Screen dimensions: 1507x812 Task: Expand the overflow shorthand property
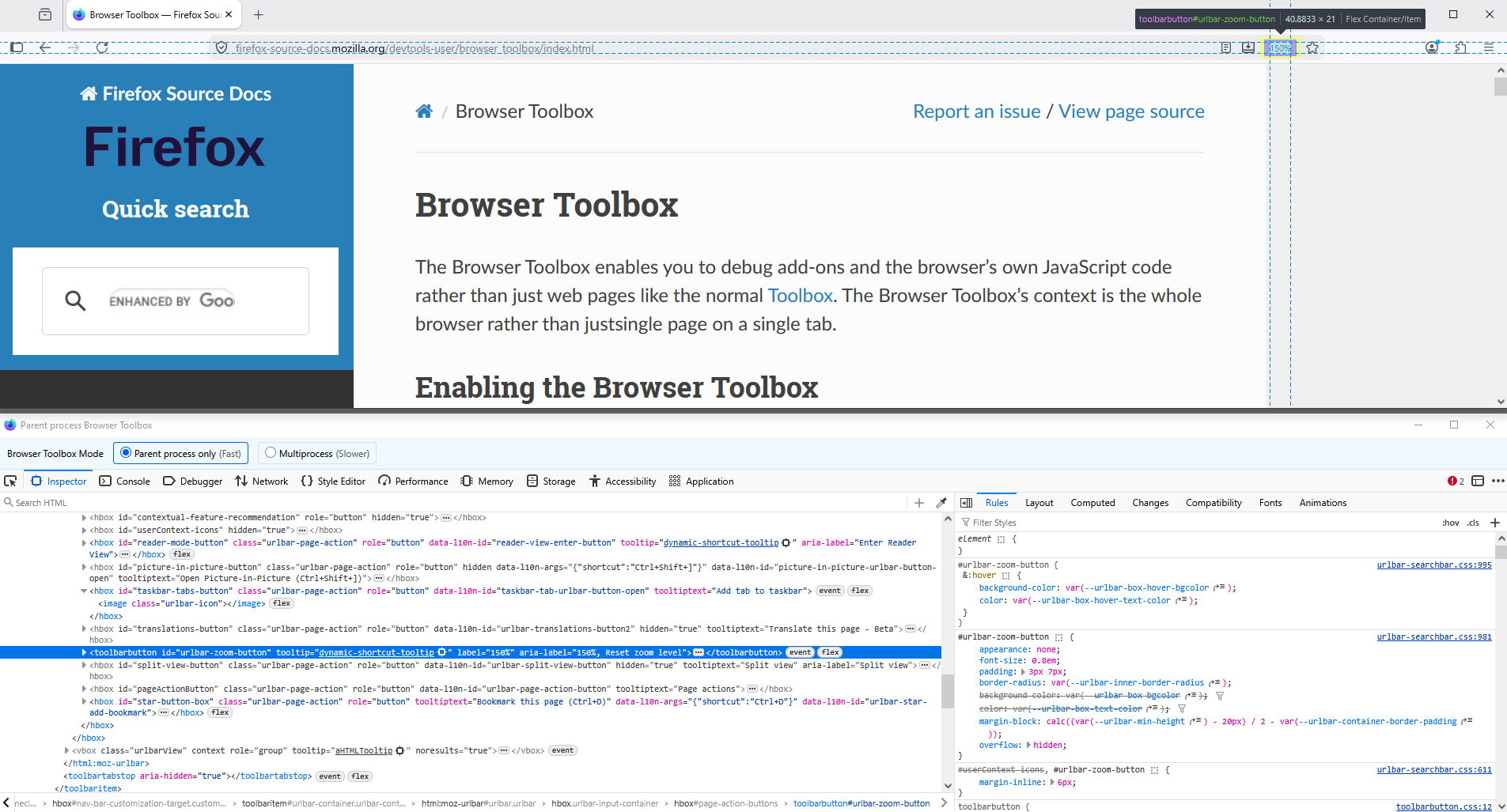(1028, 746)
